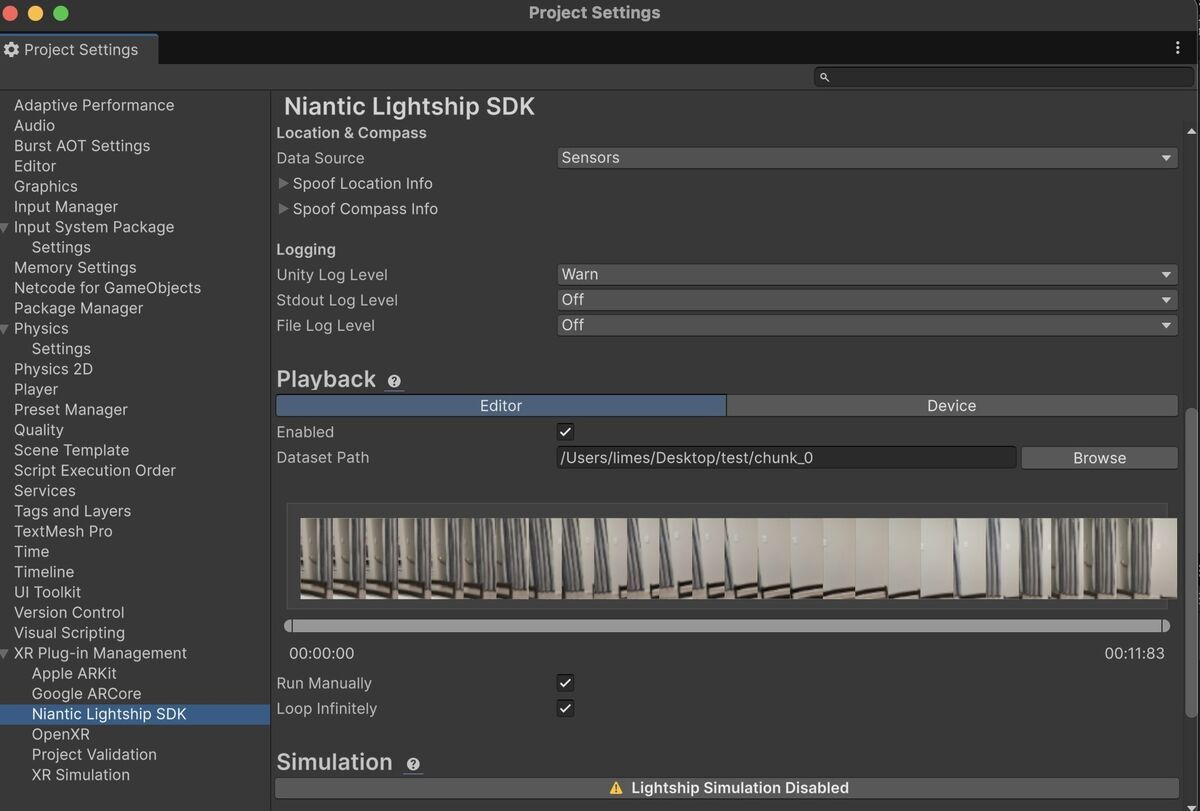
Task: Click the Browse button
Action: point(1099,458)
